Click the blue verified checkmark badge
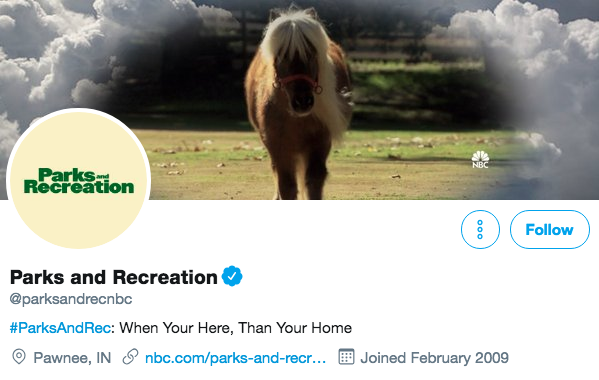599x380 pixels. [x=232, y=276]
